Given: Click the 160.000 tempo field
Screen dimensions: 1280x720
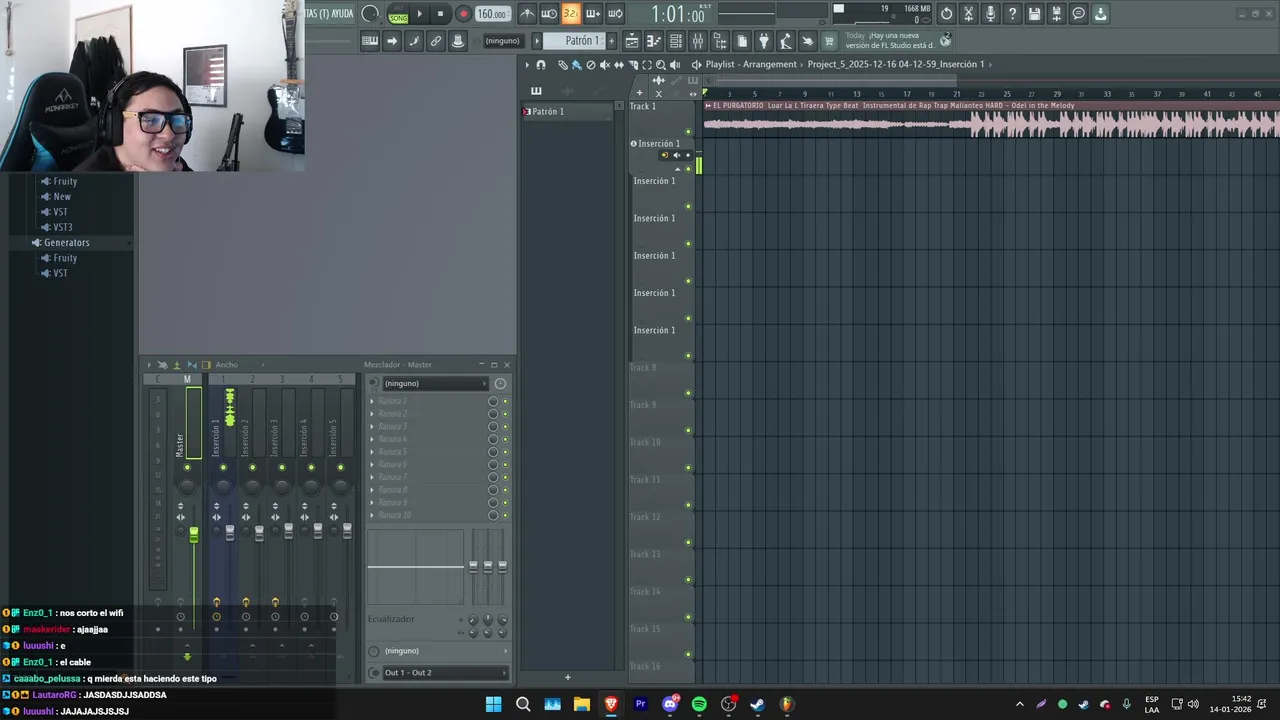Looking at the screenshot, I should (x=491, y=14).
